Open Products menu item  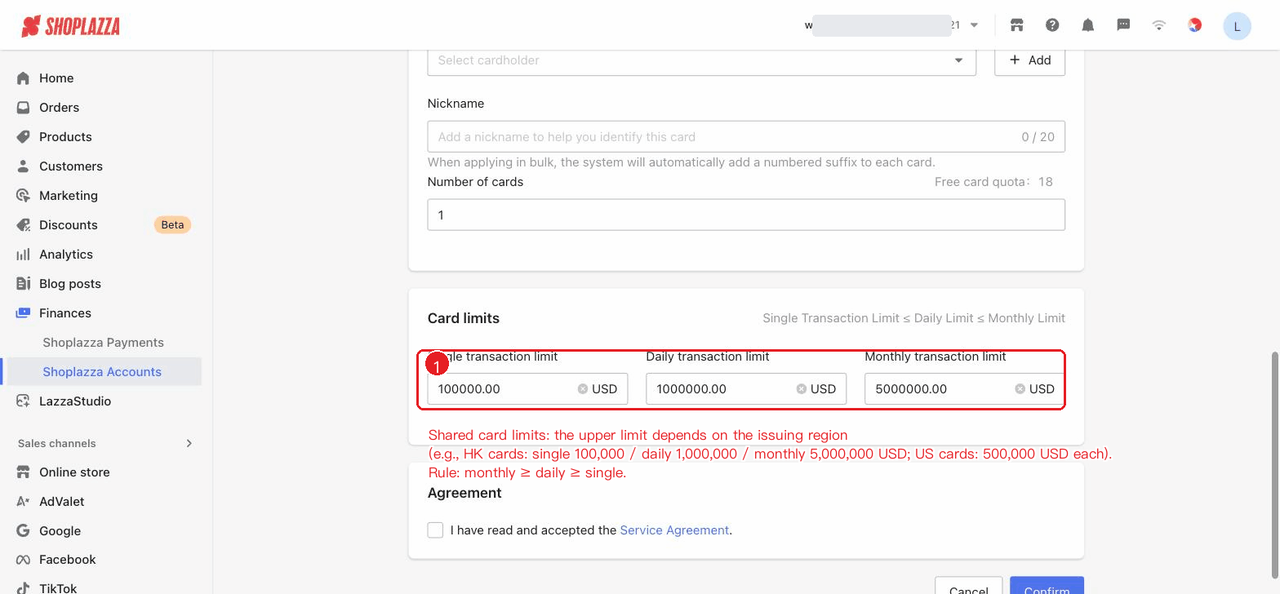(x=65, y=137)
